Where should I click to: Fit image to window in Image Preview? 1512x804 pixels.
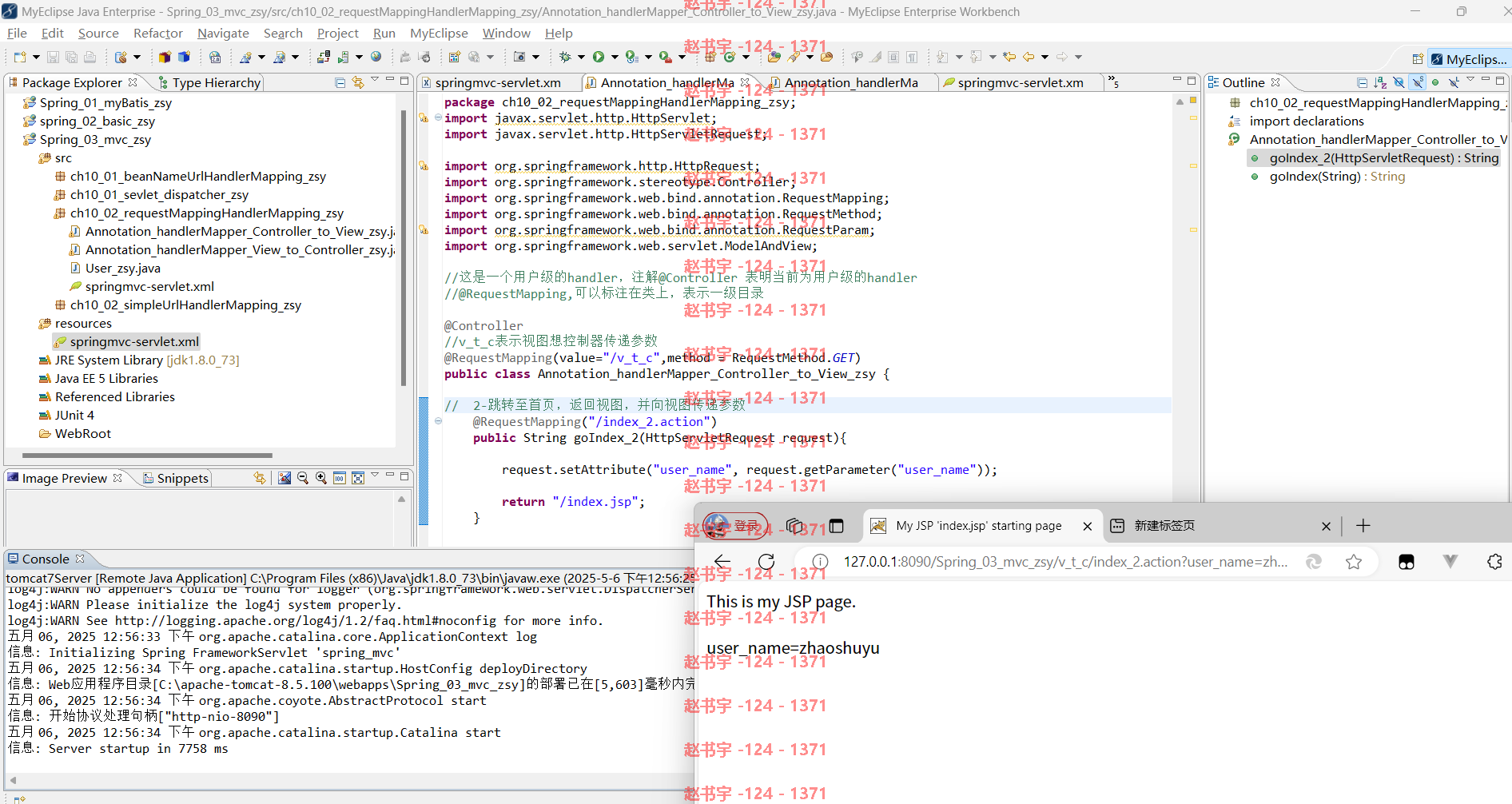click(358, 478)
